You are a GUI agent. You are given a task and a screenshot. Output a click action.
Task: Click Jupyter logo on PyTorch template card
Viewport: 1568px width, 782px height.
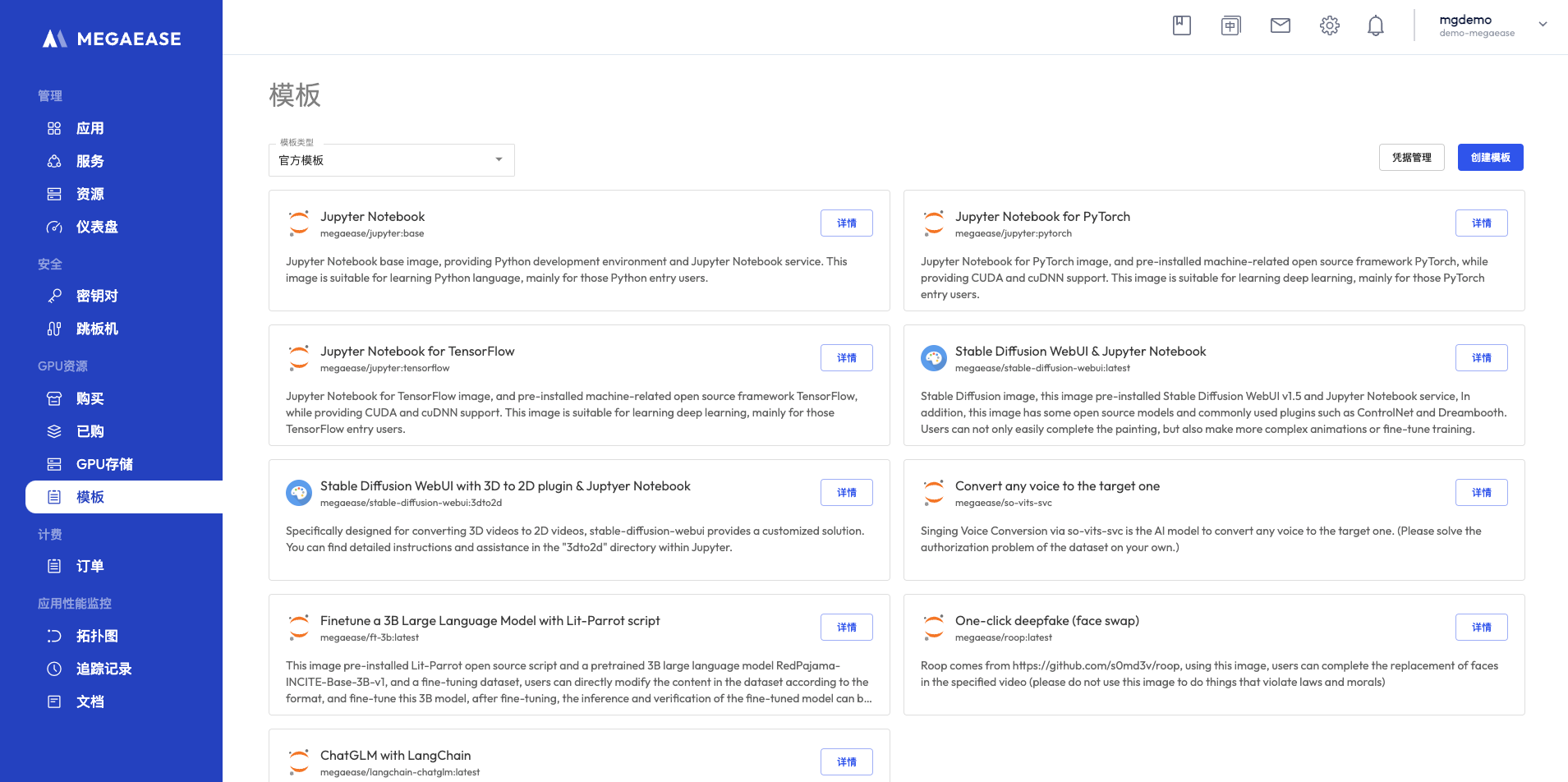(934, 223)
